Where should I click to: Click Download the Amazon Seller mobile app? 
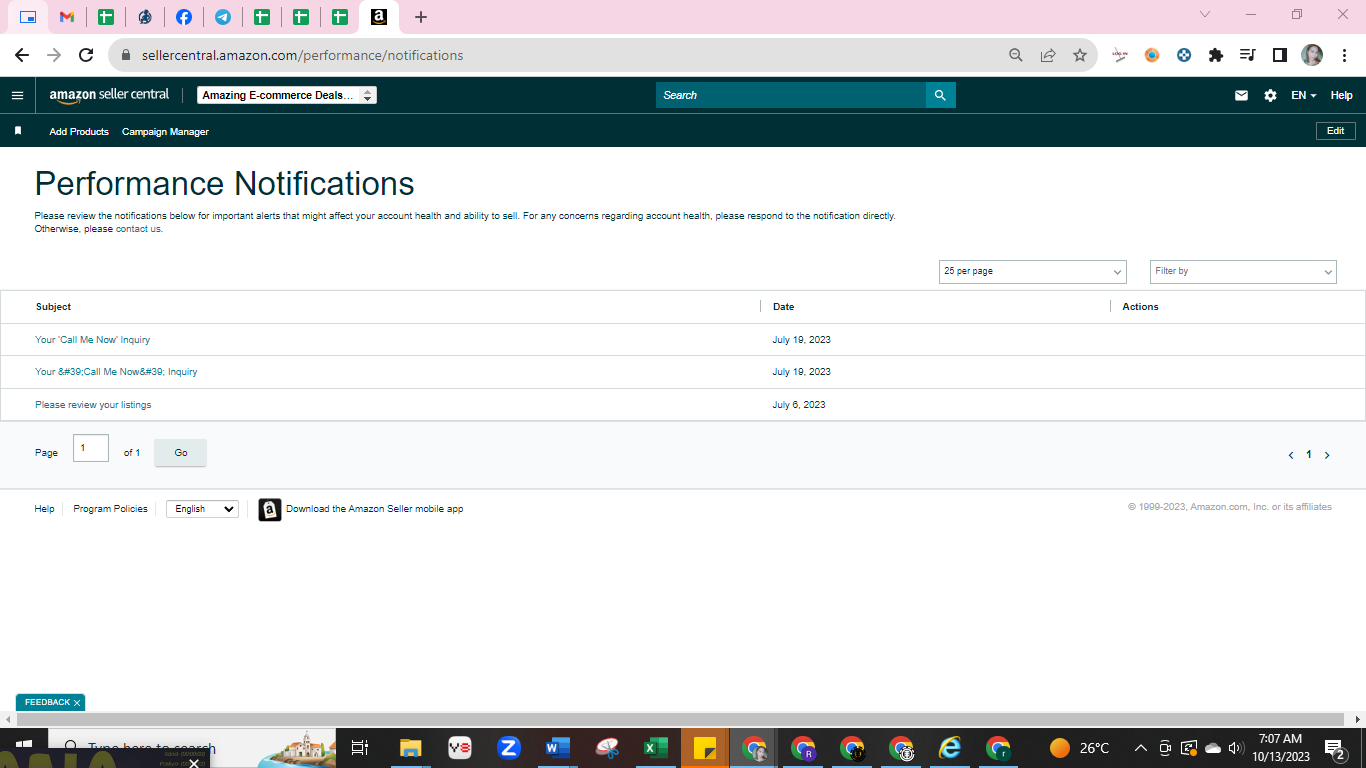click(x=374, y=509)
